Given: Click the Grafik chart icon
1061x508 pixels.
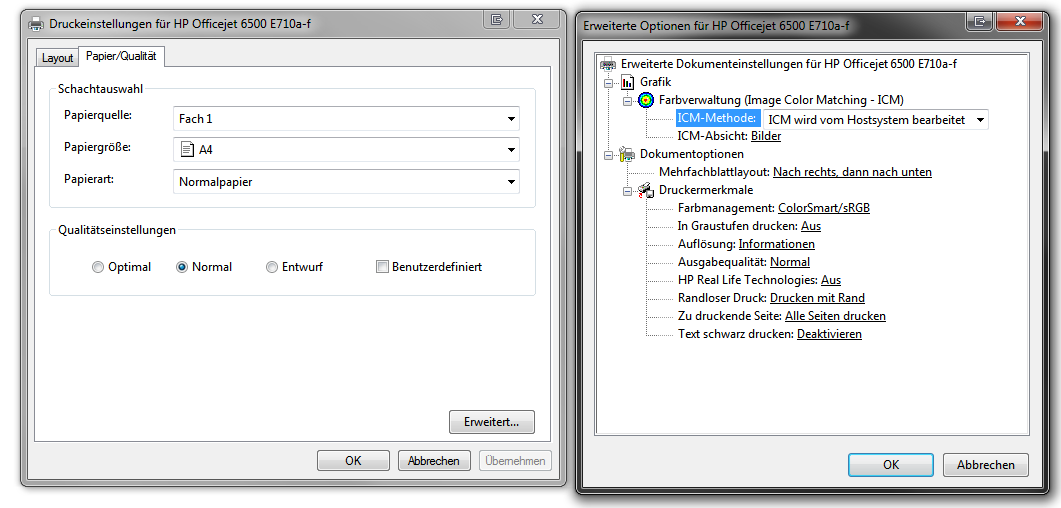Looking at the screenshot, I should (628, 83).
